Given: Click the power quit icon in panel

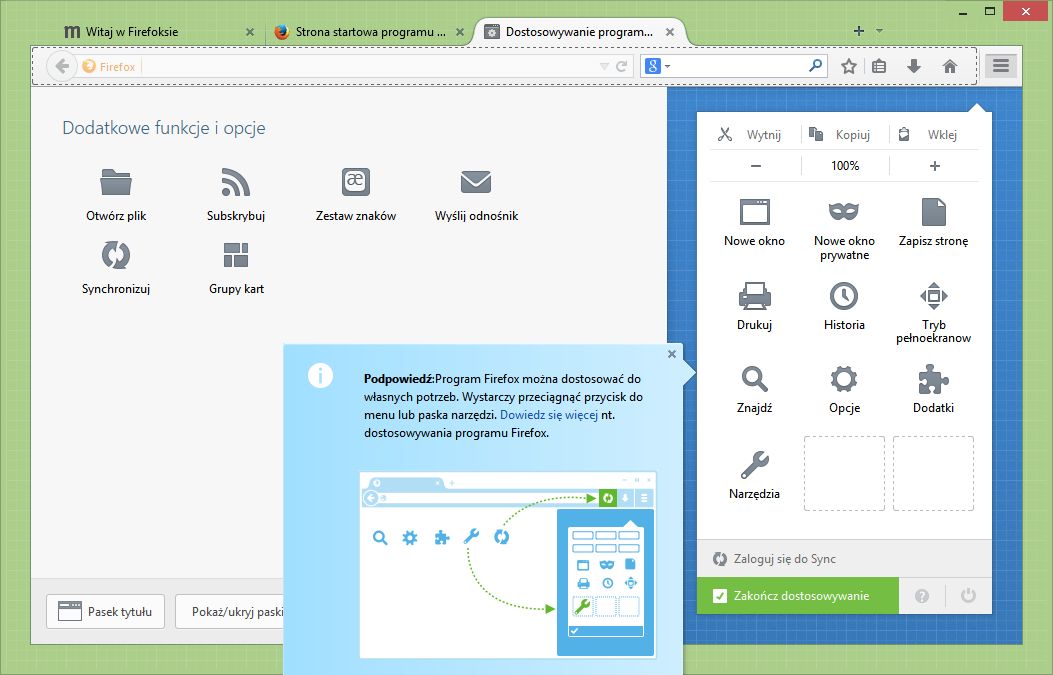Looking at the screenshot, I should point(968,596).
